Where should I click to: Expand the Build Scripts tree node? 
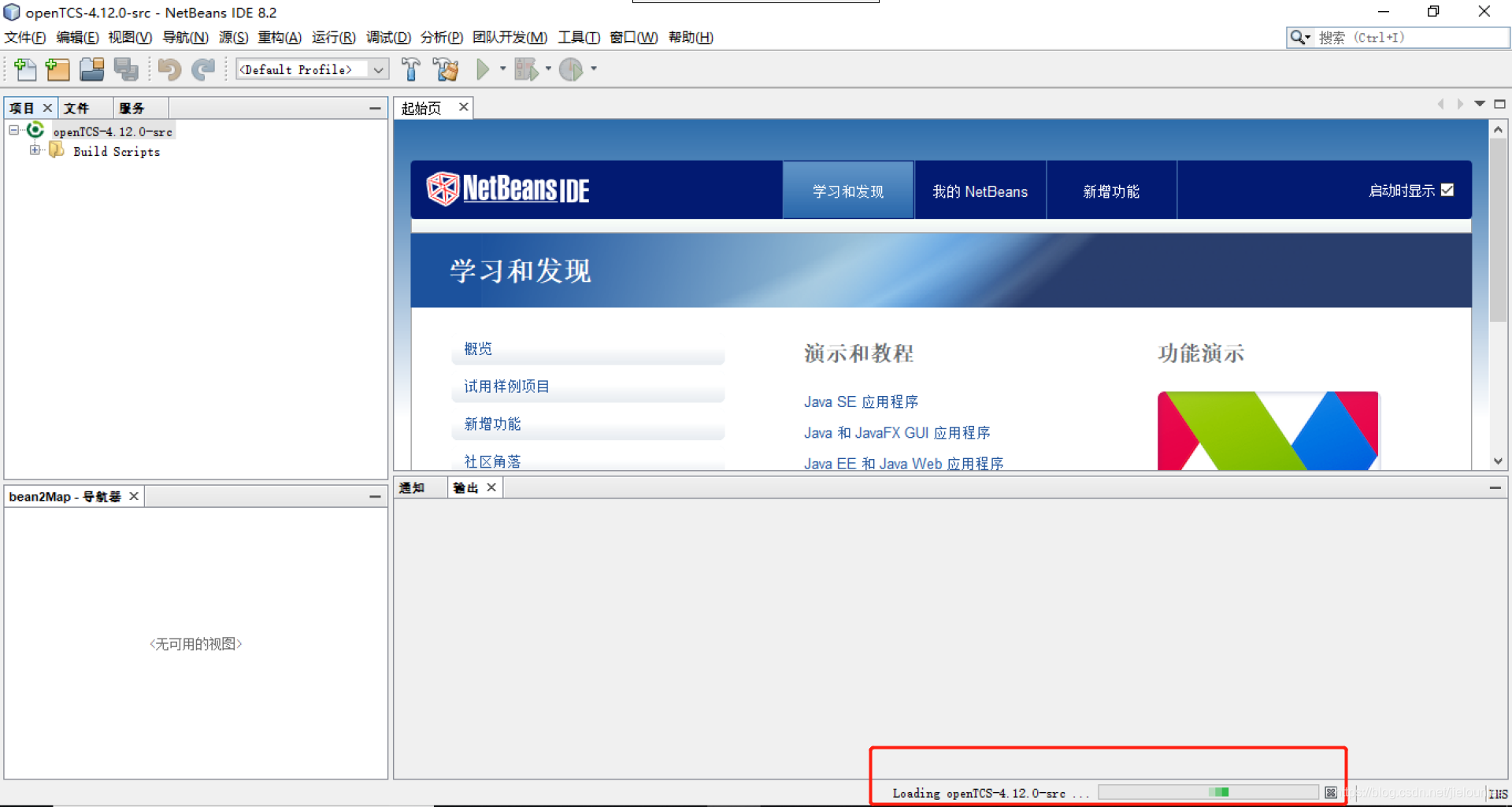(x=35, y=150)
